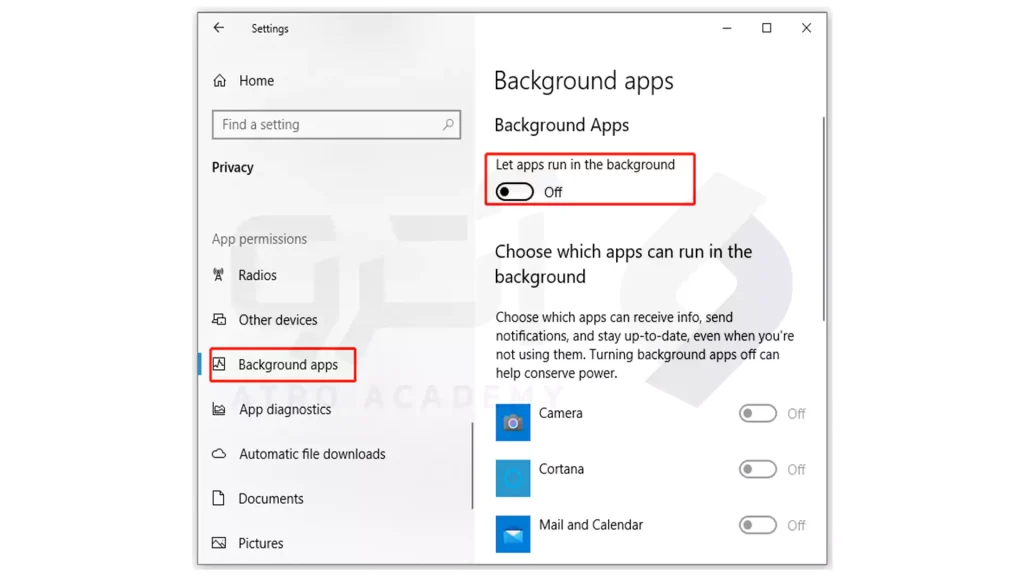1024x576 pixels.
Task: Turn on Cortana background toggle
Action: point(757,470)
